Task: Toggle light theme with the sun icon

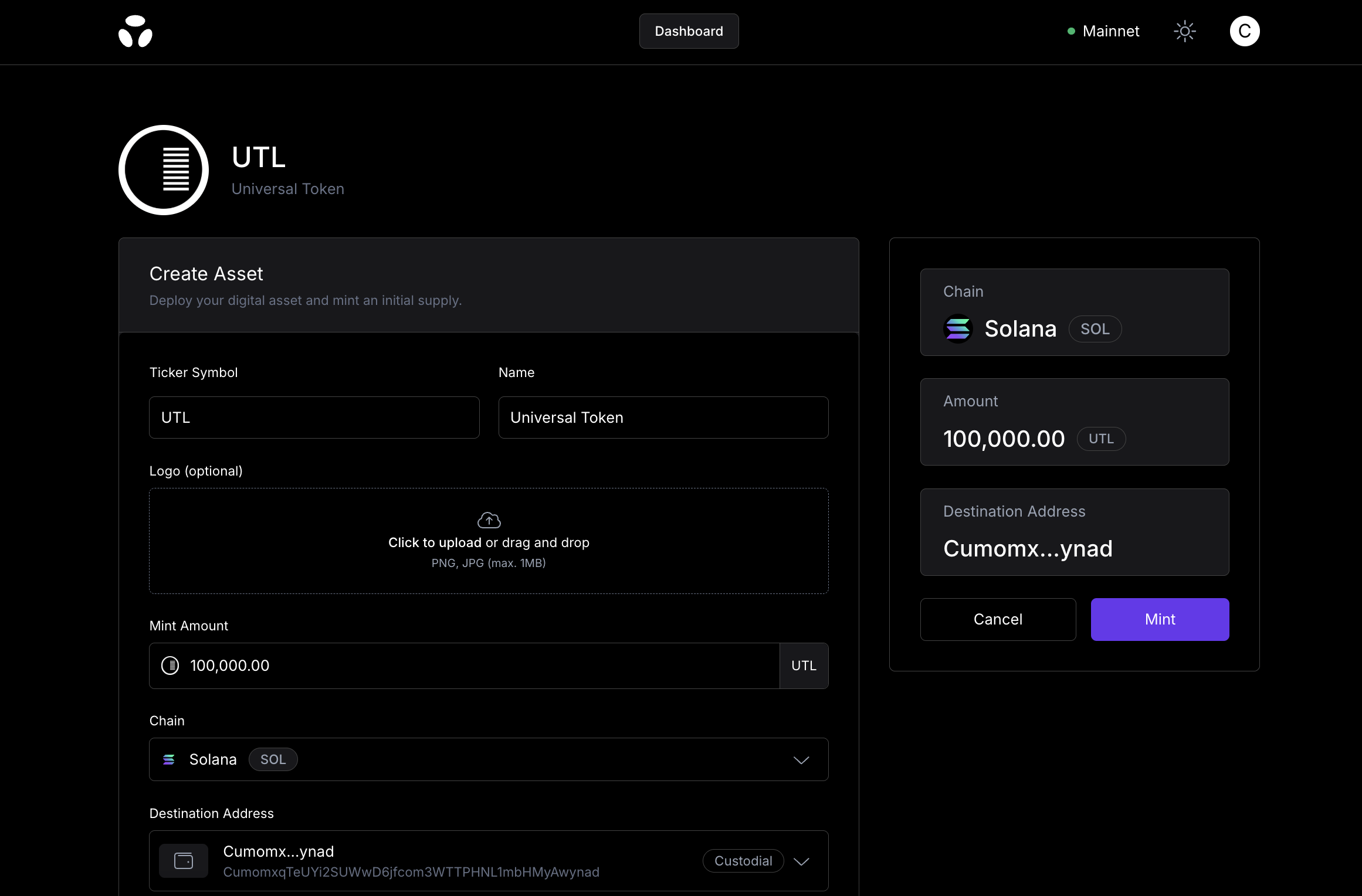Action: click(x=1184, y=31)
